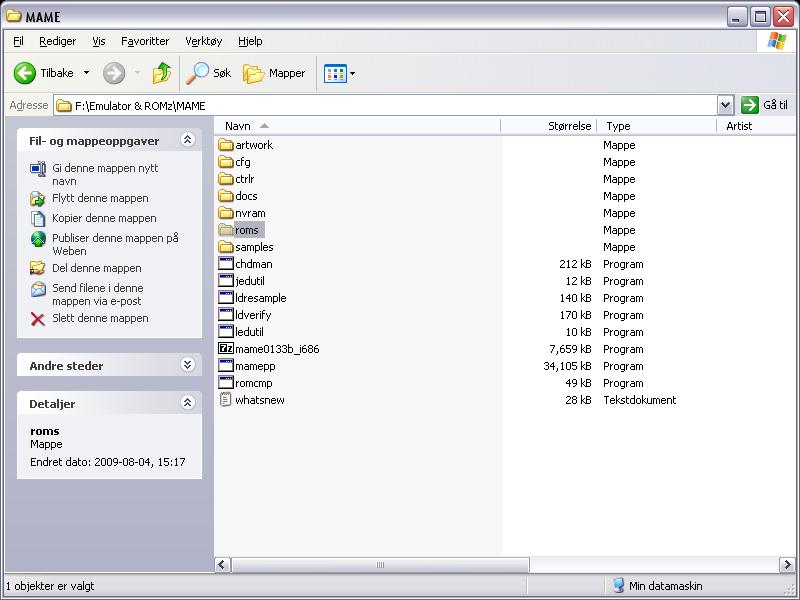Click the 34,105 kB size cell
Screen dimensions: 800x600
pyautogui.click(x=567, y=366)
